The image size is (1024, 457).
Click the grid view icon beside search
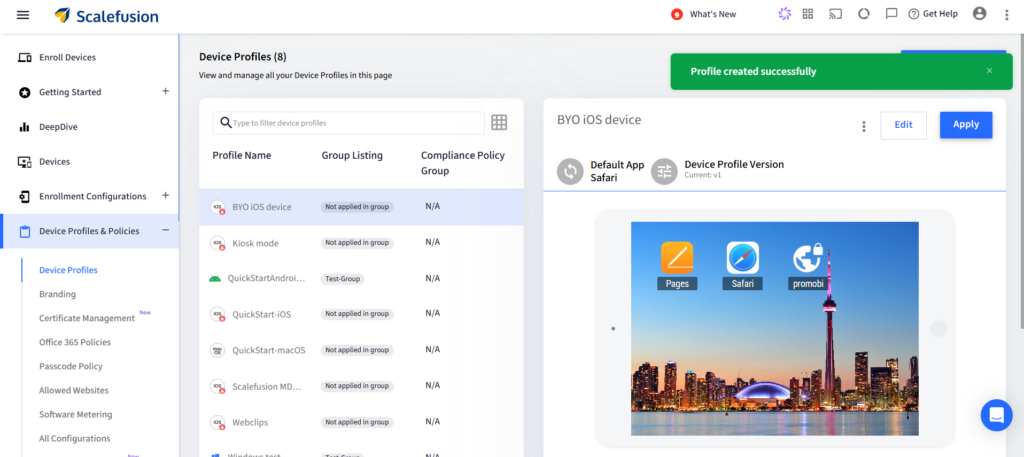499,123
